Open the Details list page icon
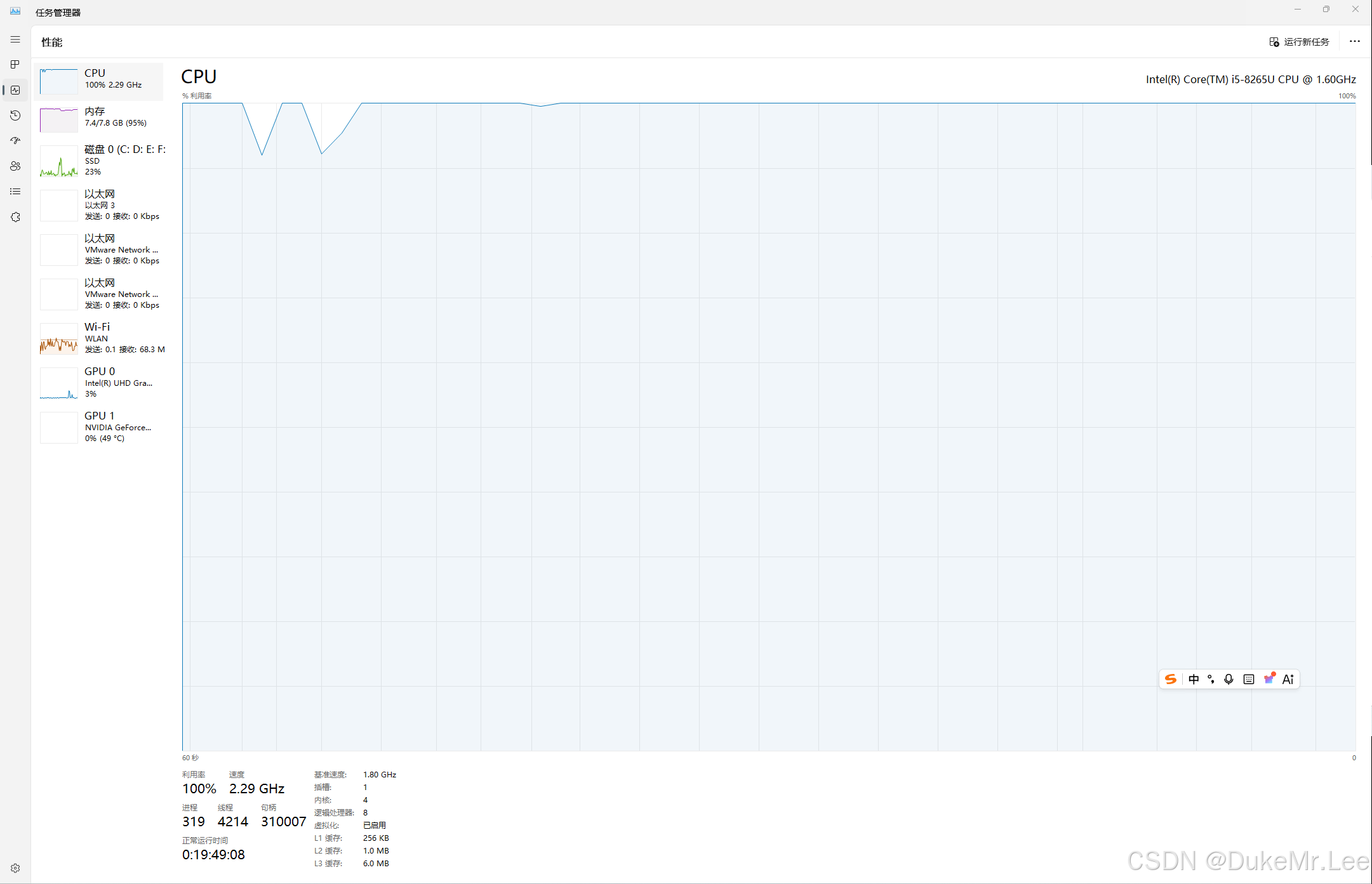Image resolution: width=1372 pixels, height=884 pixels. (15, 192)
